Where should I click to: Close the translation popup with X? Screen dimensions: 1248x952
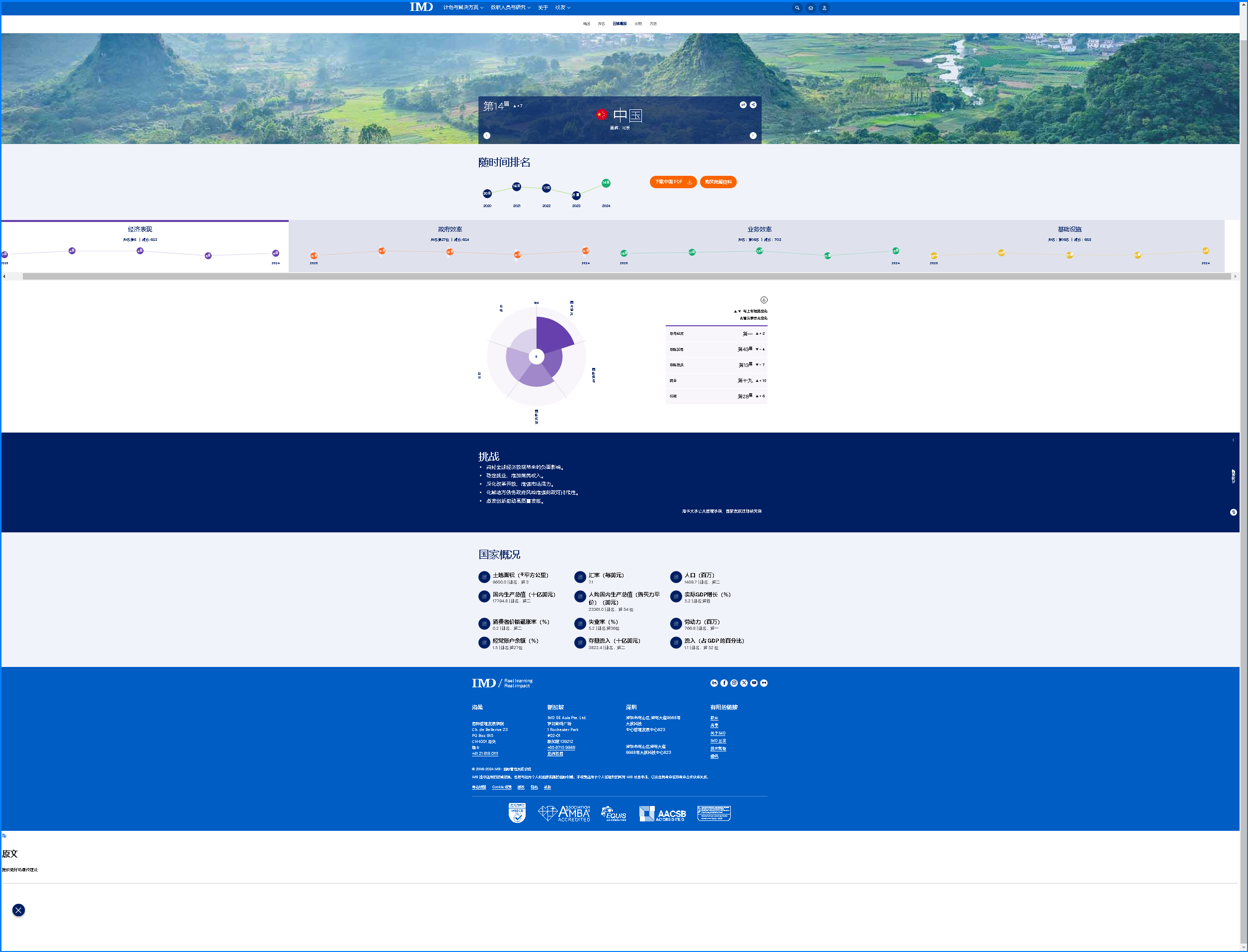tap(19, 910)
